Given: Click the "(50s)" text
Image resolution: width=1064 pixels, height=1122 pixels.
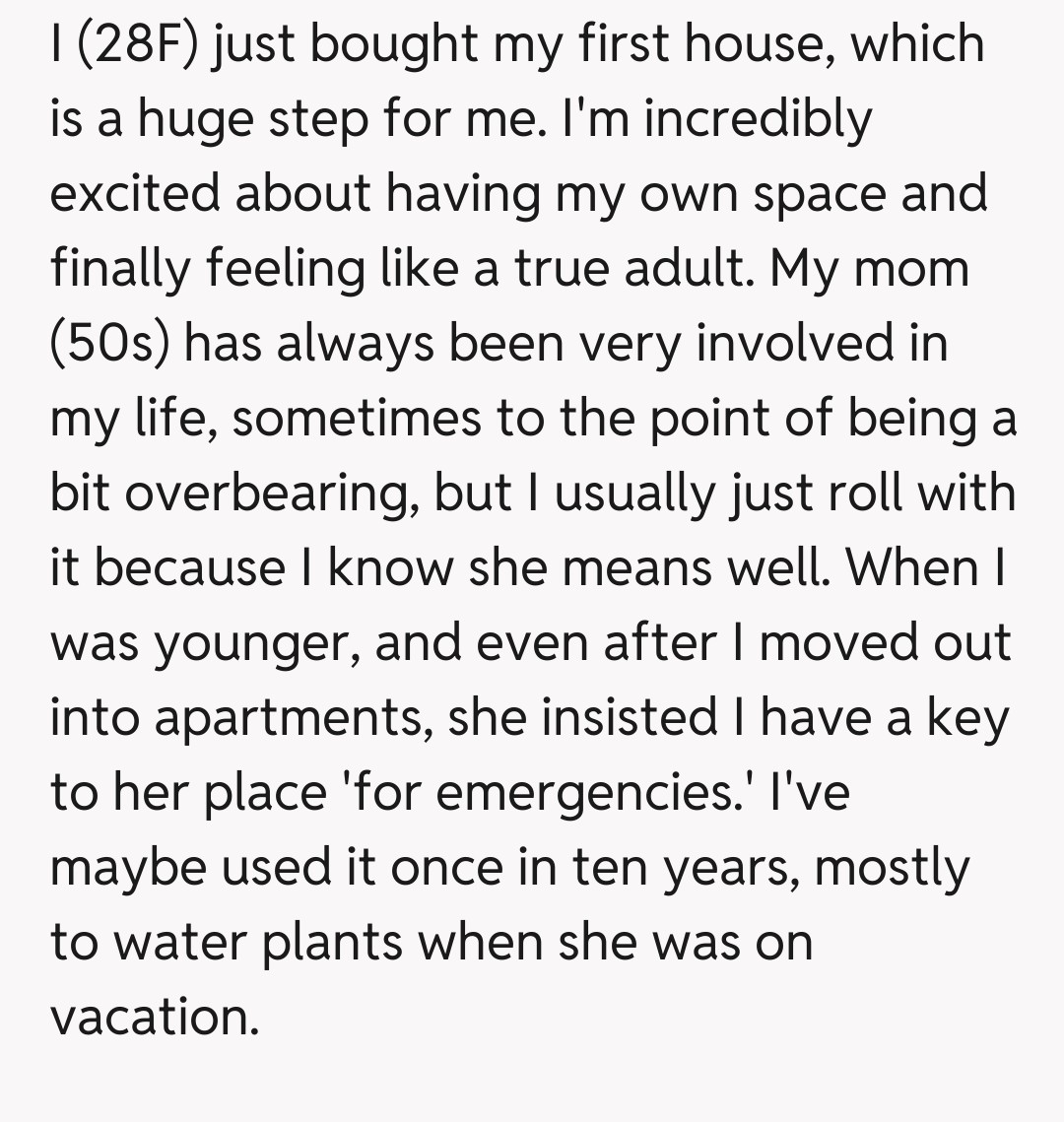Looking at the screenshot, I should [x=110, y=344].
